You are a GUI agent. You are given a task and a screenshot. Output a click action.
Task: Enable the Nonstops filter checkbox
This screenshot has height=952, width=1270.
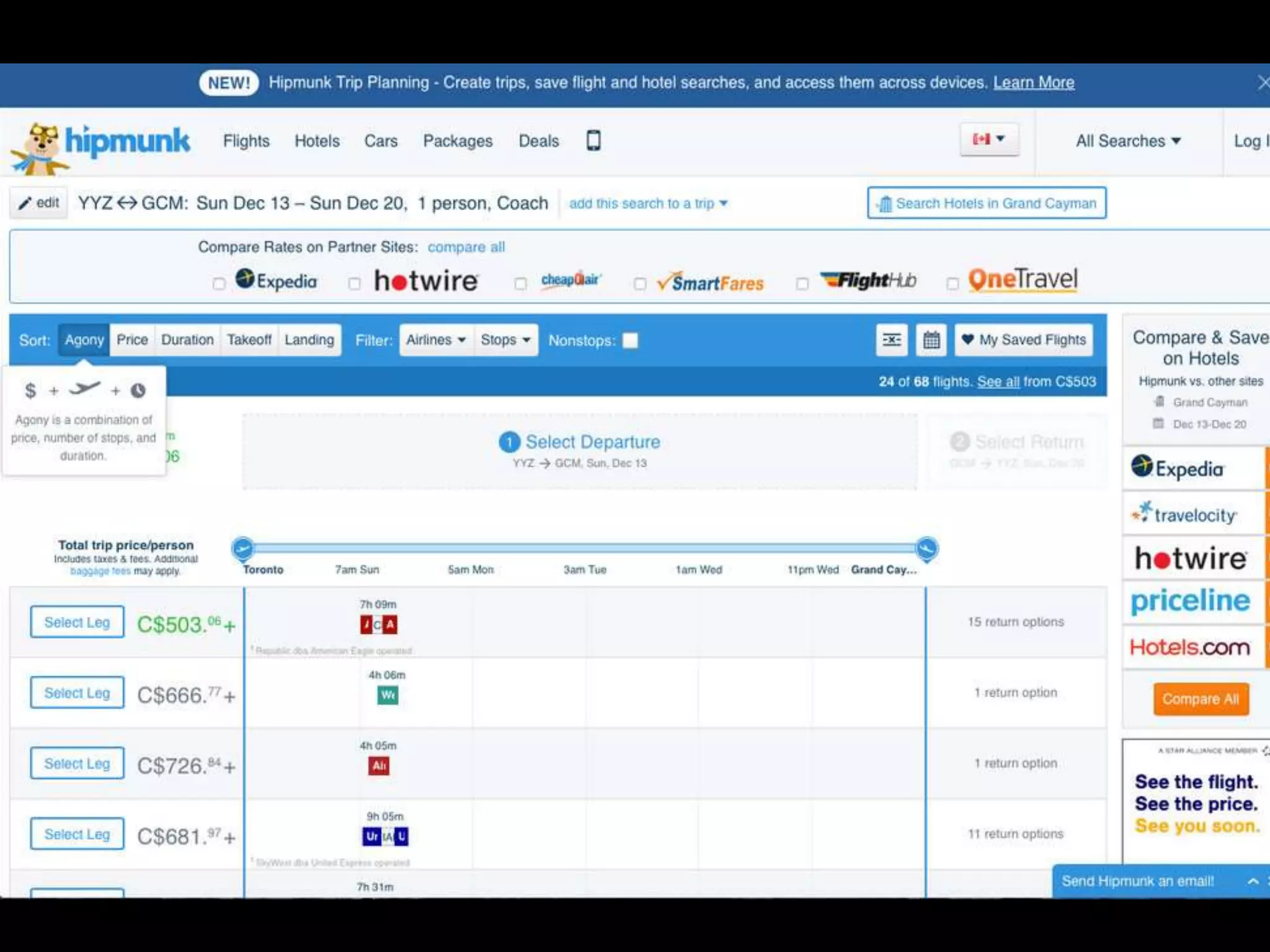tap(630, 340)
